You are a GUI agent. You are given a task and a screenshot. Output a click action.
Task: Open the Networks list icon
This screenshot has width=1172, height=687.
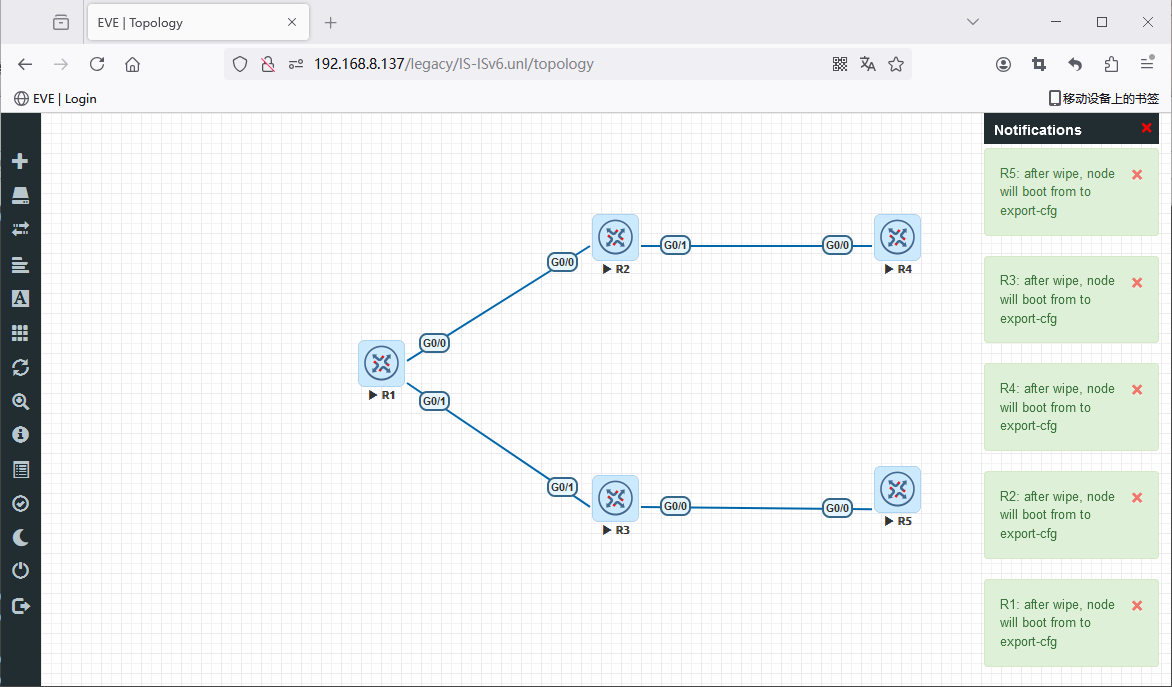tap(20, 229)
